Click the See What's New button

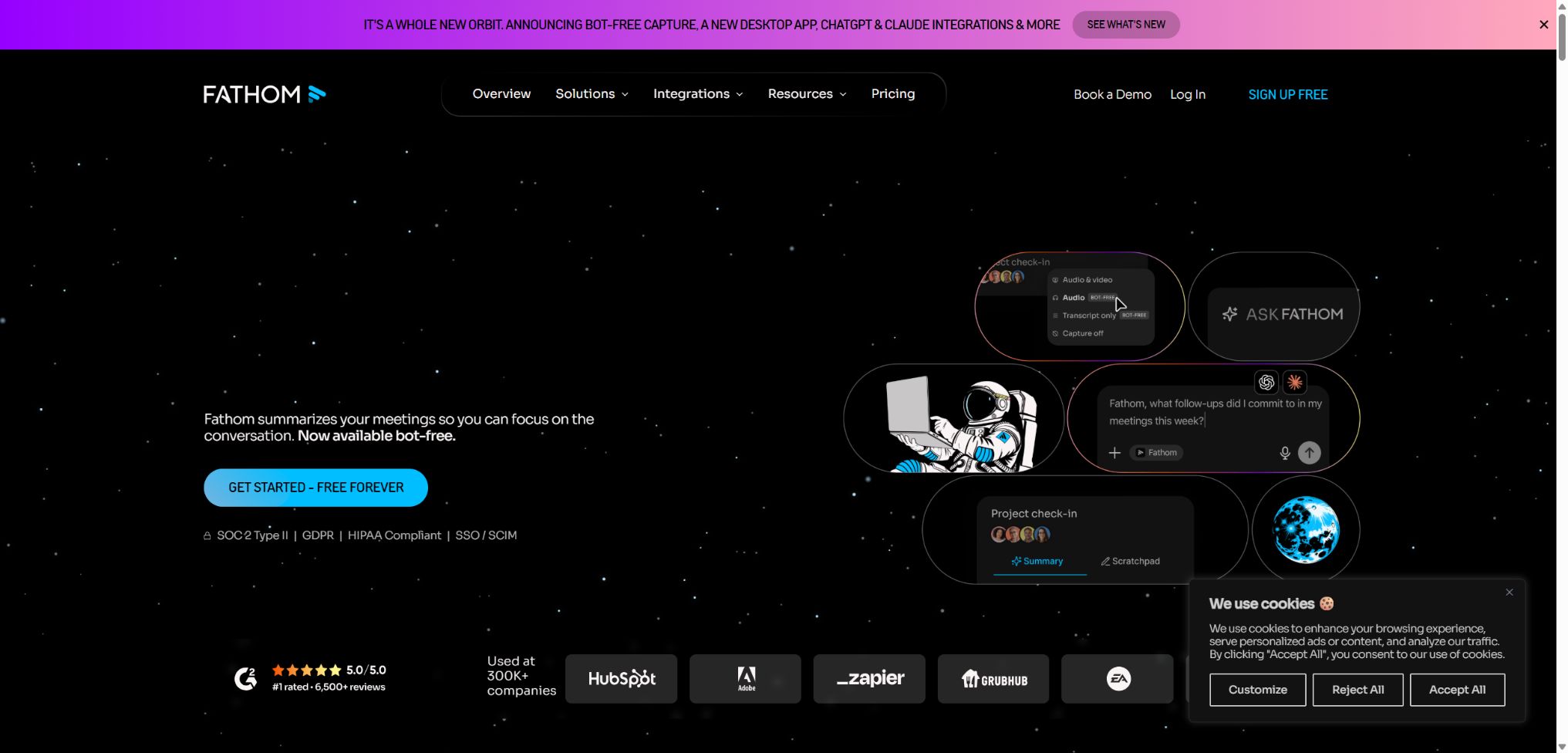coord(1126,25)
